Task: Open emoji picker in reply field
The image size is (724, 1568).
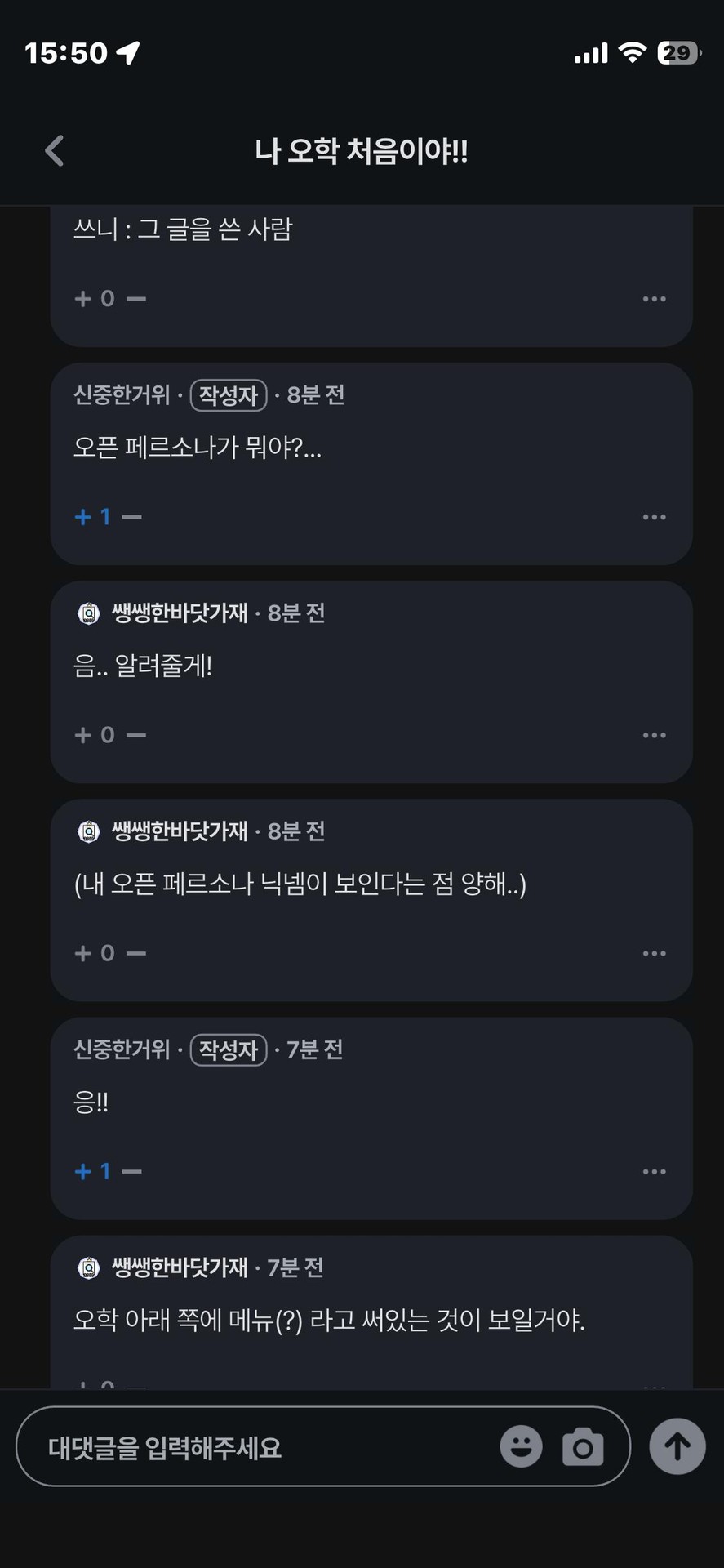Action: pyautogui.click(x=521, y=1446)
